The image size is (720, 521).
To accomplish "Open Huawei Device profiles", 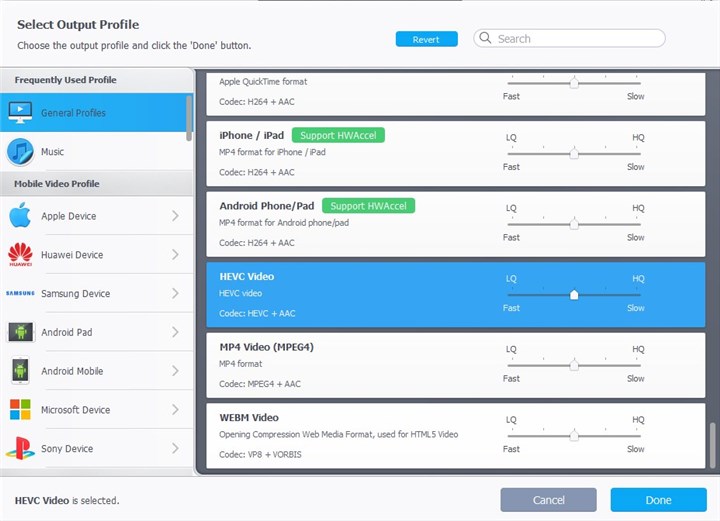I will pos(96,254).
